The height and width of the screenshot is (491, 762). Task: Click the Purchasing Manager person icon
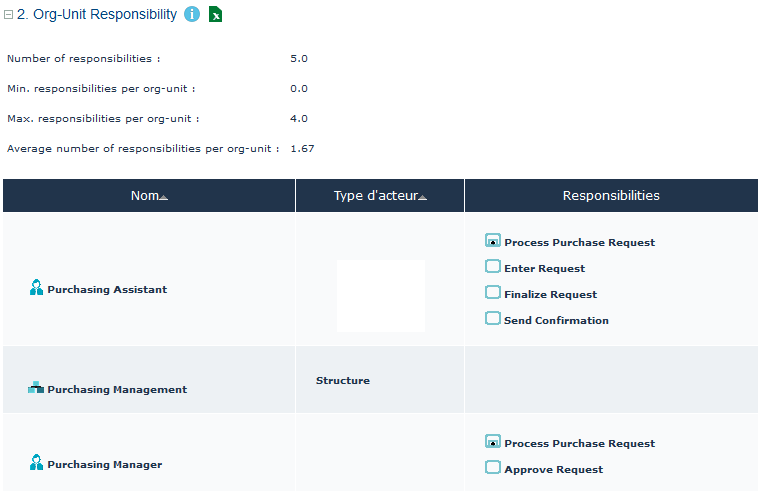point(37,464)
